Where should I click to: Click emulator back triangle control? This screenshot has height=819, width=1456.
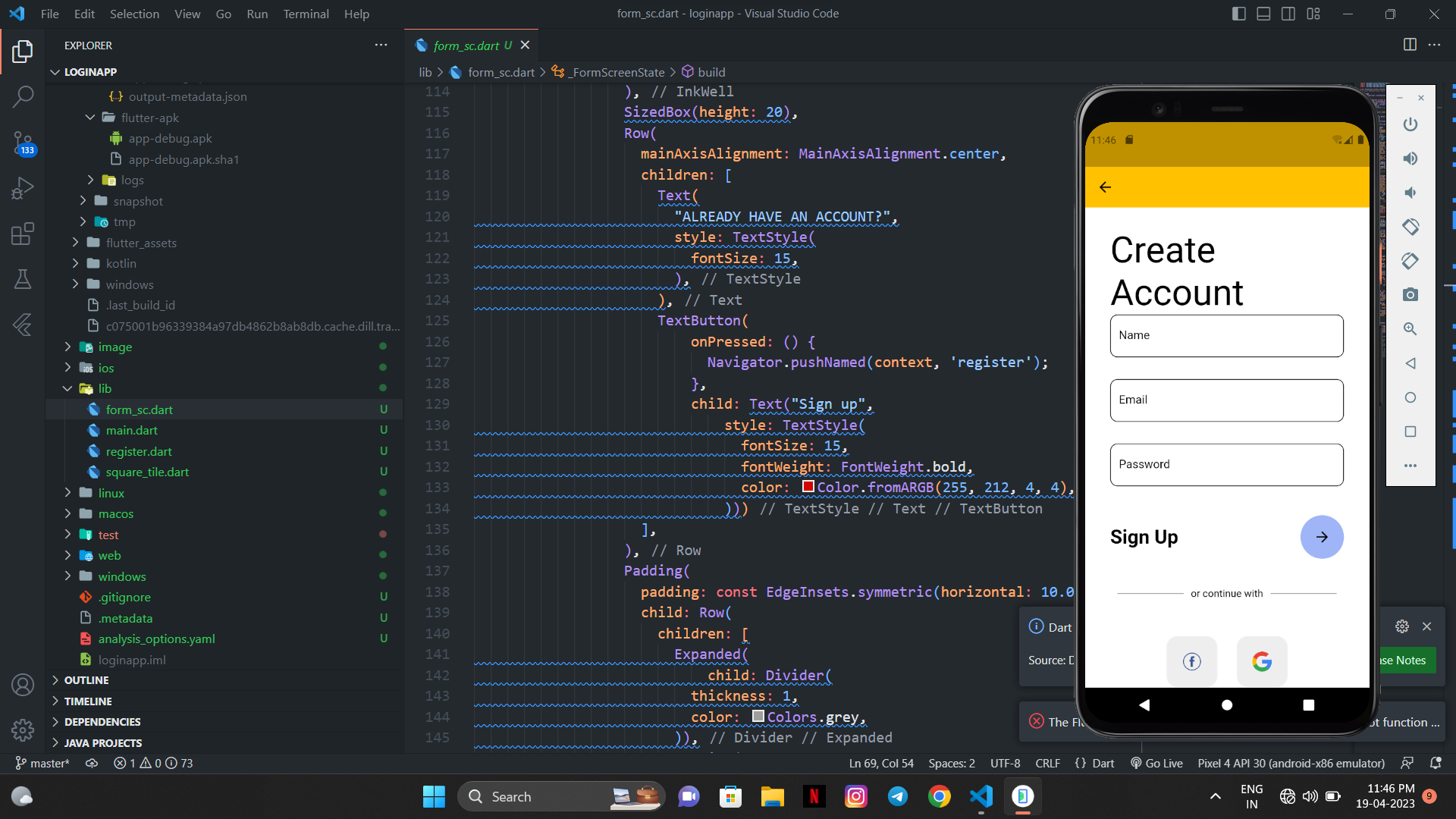(x=1410, y=363)
